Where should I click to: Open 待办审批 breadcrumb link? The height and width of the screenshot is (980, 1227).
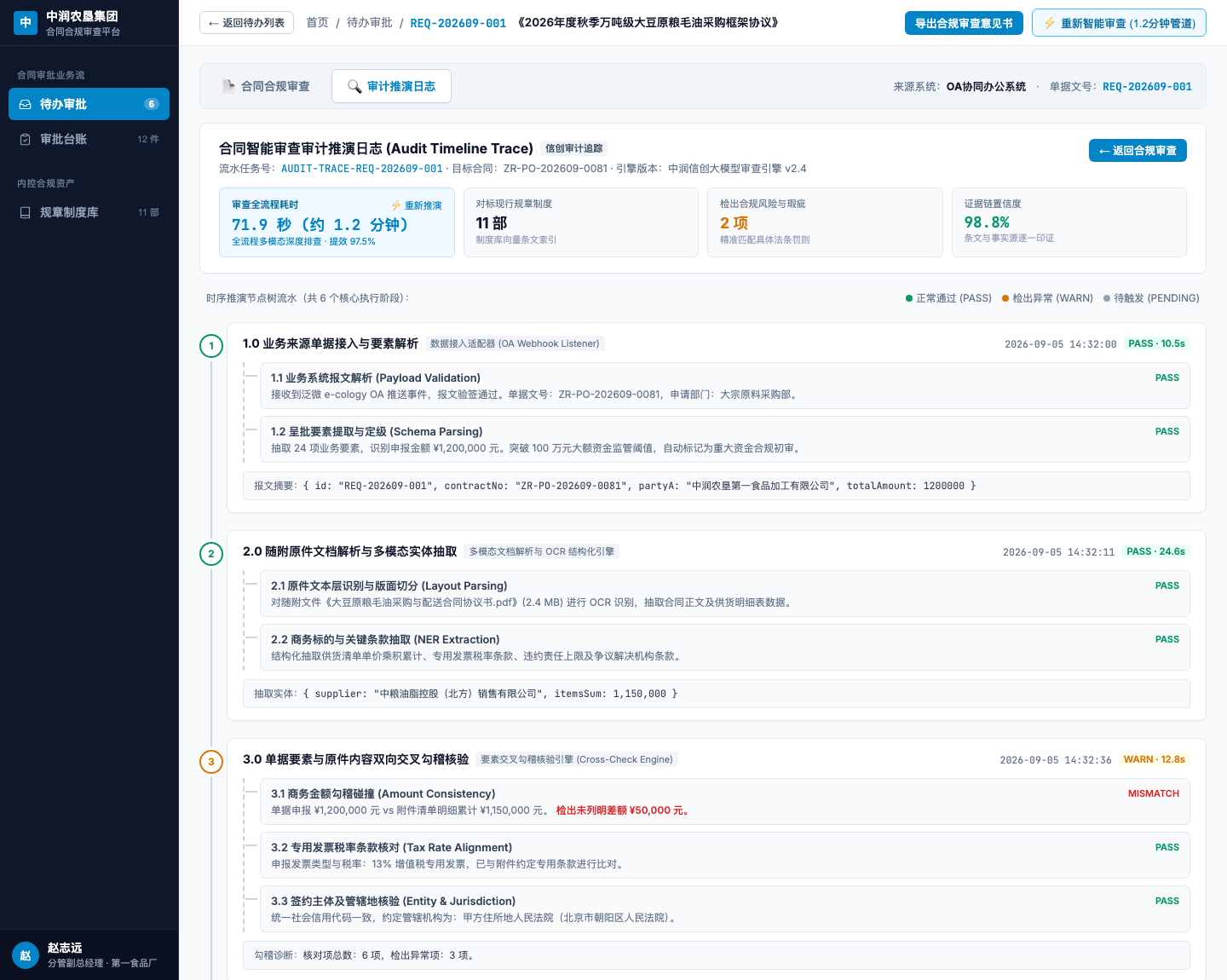coord(370,23)
